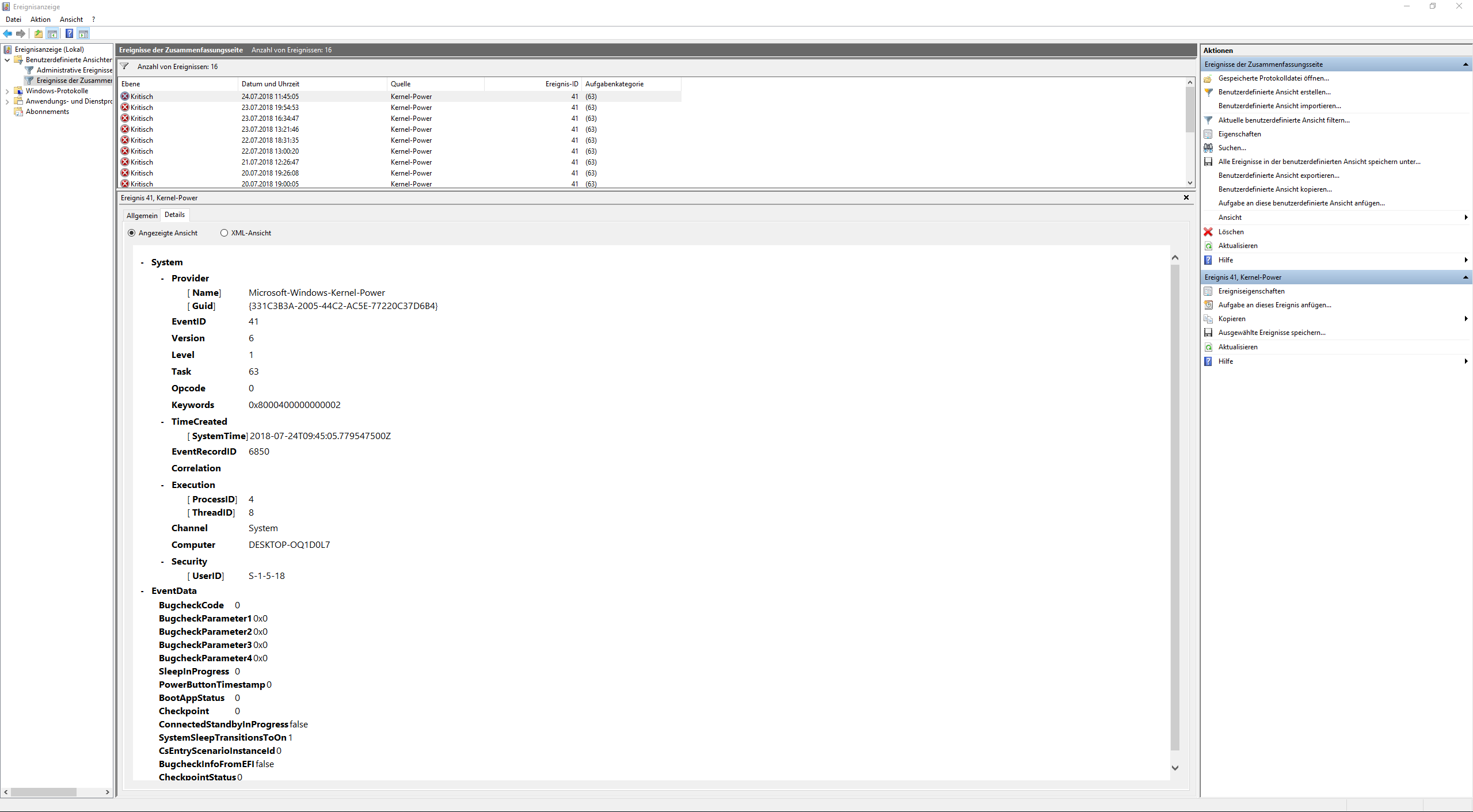
Task: Click the forward arrow toolbar icon
Action: [21, 33]
